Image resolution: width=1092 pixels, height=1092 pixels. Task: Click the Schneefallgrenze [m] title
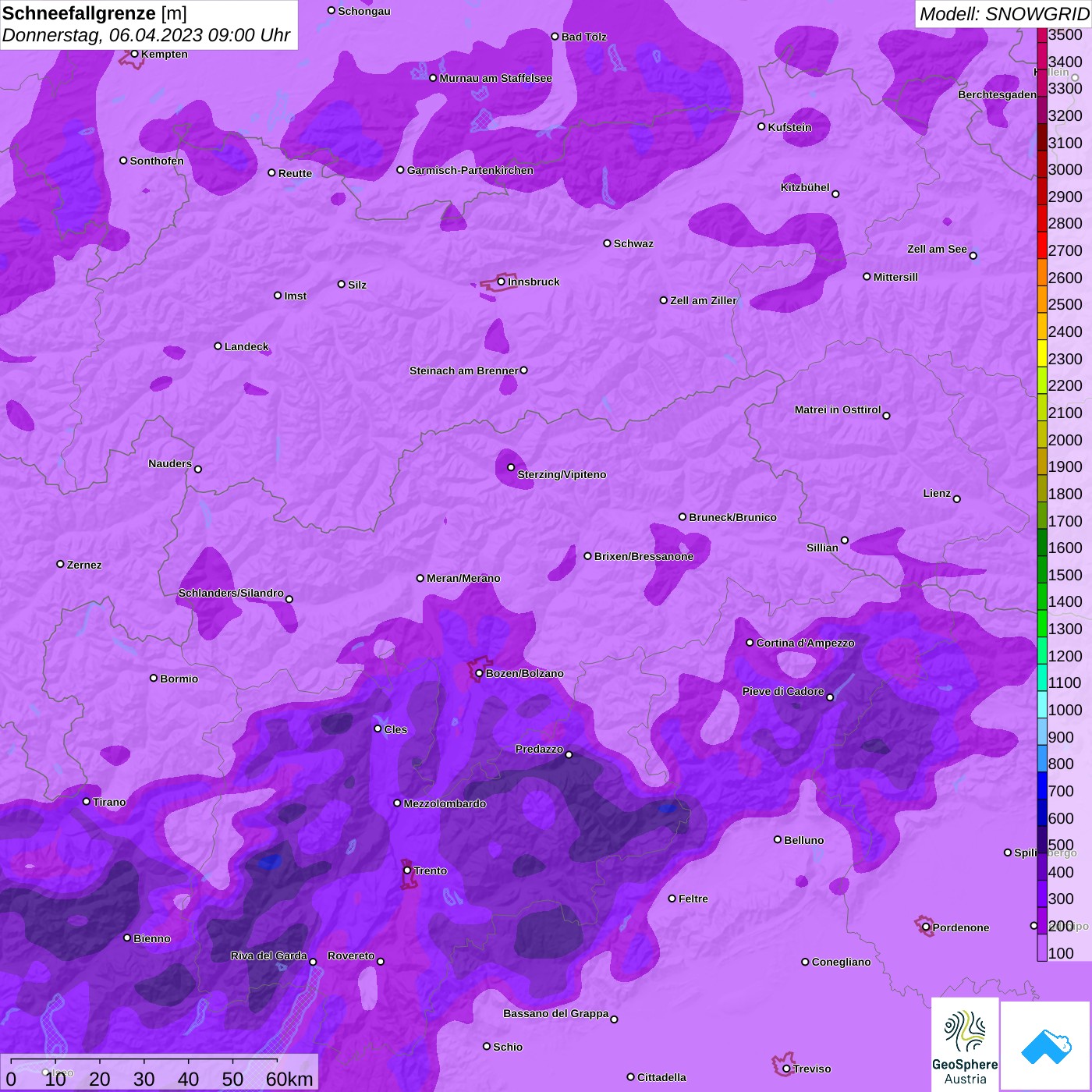coord(94,13)
